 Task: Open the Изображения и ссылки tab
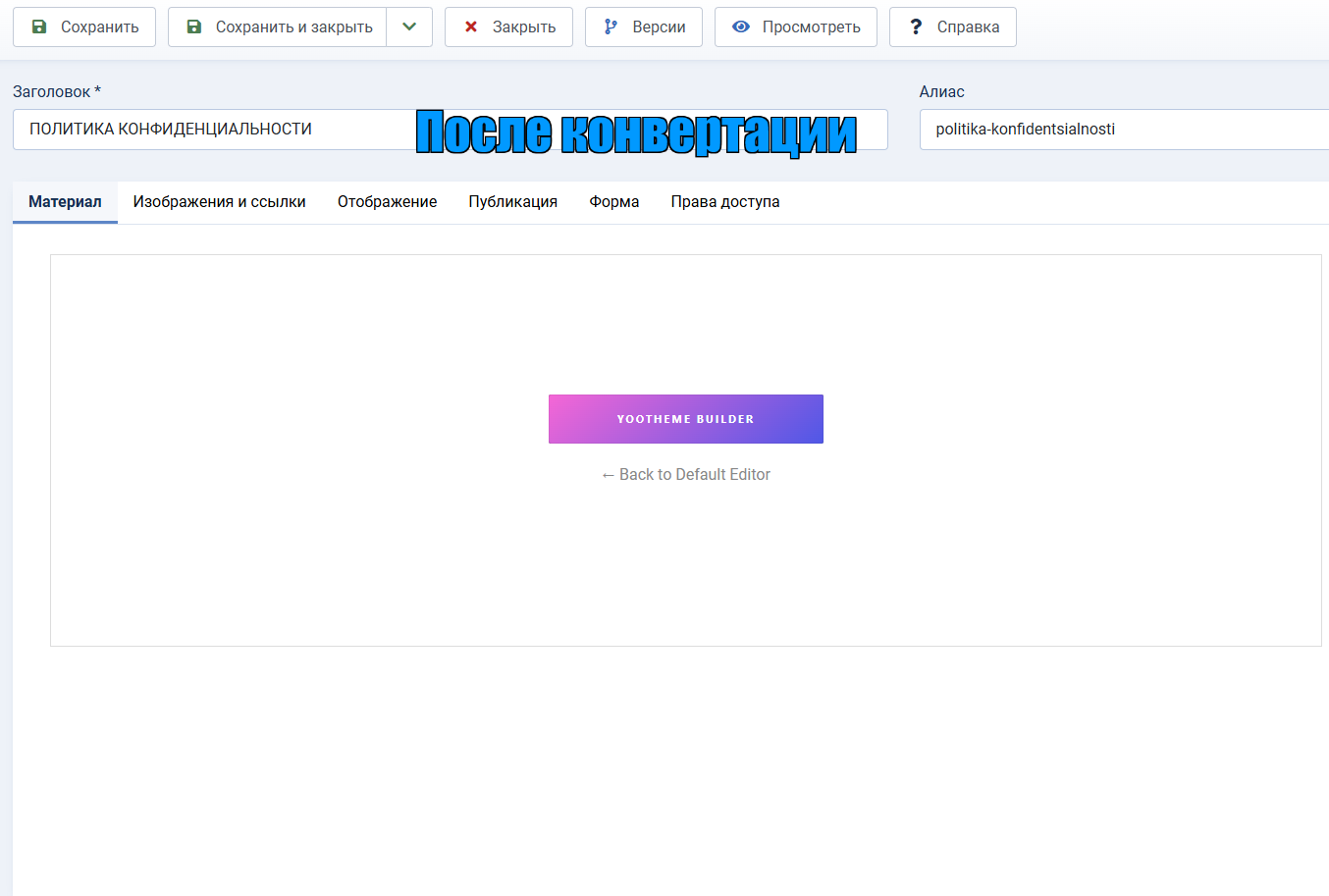pyautogui.click(x=220, y=202)
